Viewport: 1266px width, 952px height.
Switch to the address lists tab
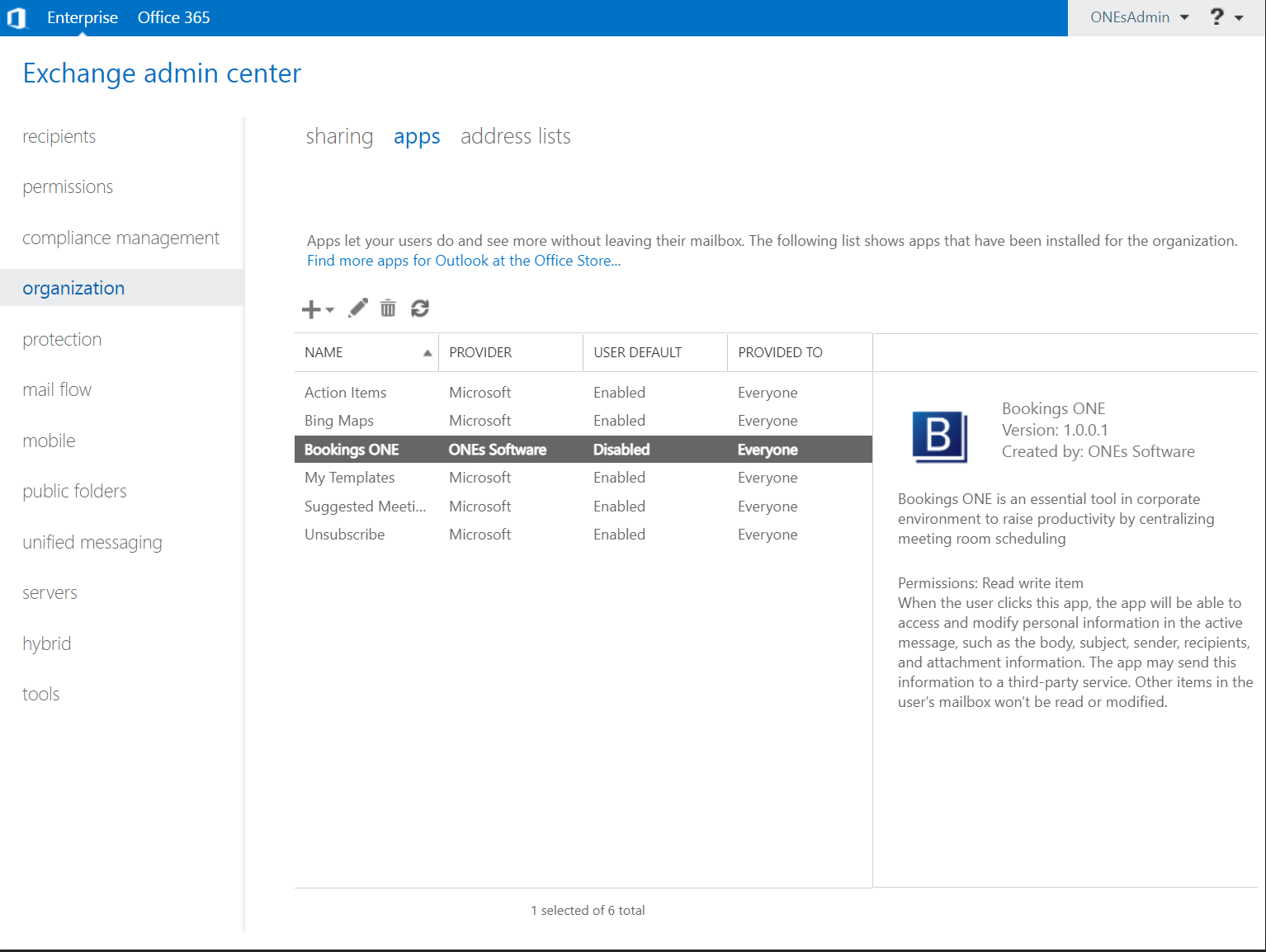click(515, 136)
